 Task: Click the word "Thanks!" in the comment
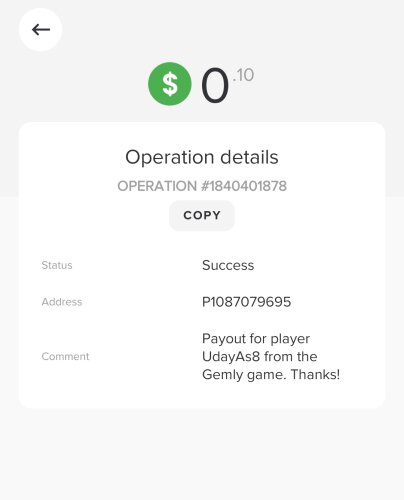click(x=315, y=374)
